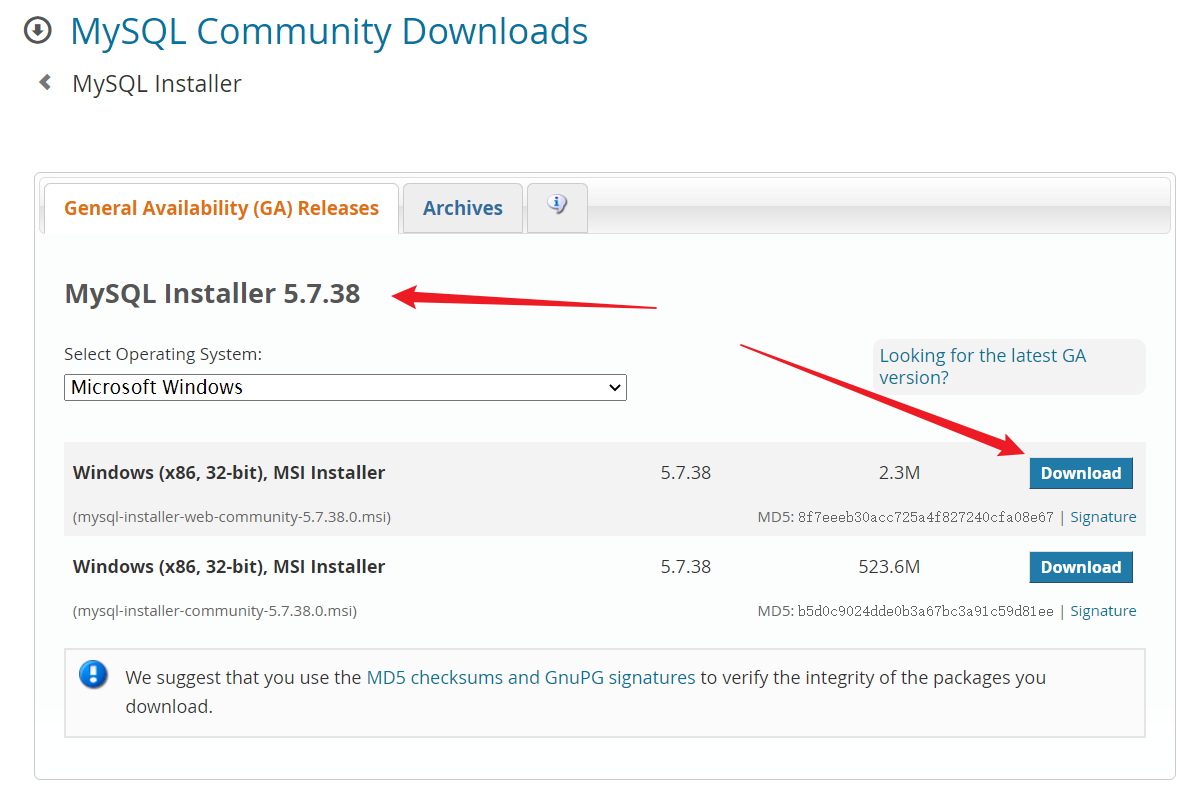Click the MySQL Installer breadcrumb text
1204x795 pixels.
[x=157, y=83]
